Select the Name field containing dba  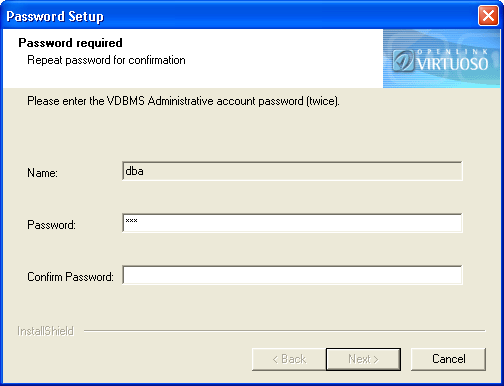(292, 171)
